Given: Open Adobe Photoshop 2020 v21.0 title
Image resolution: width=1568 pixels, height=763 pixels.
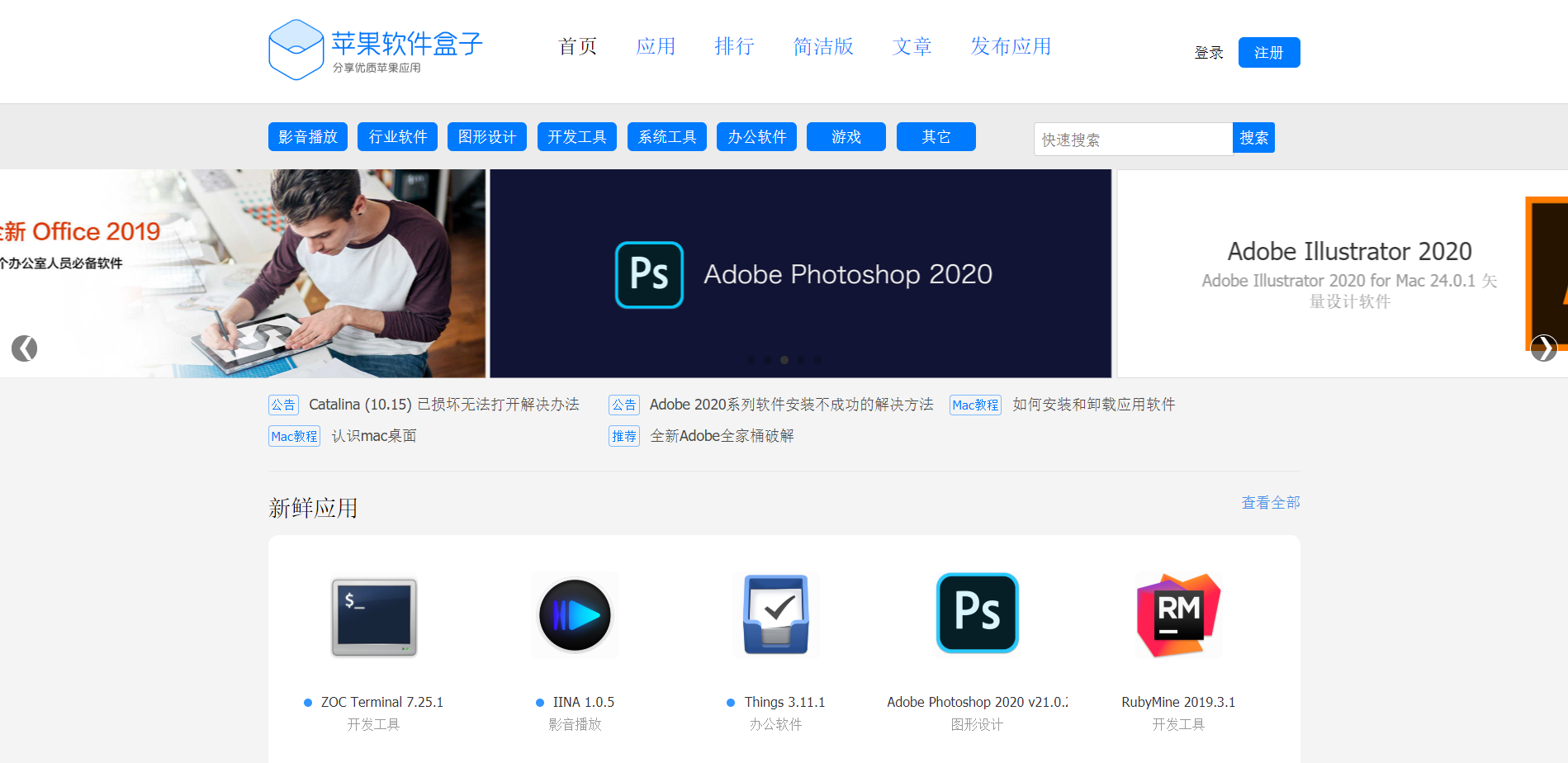Looking at the screenshot, I should pos(977,702).
